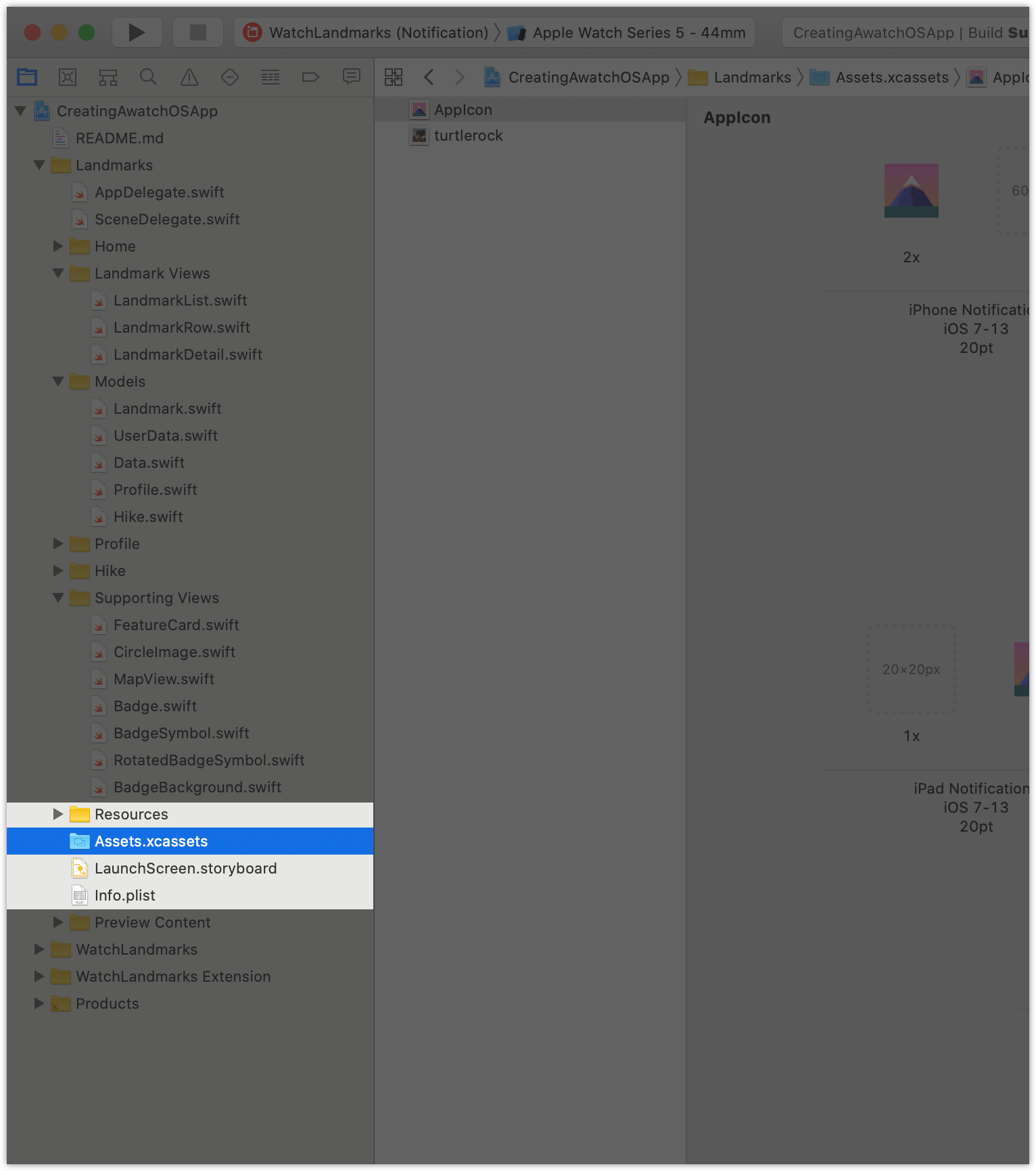Open the related items grid menu
This screenshot has width=1036, height=1171.
tap(394, 77)
